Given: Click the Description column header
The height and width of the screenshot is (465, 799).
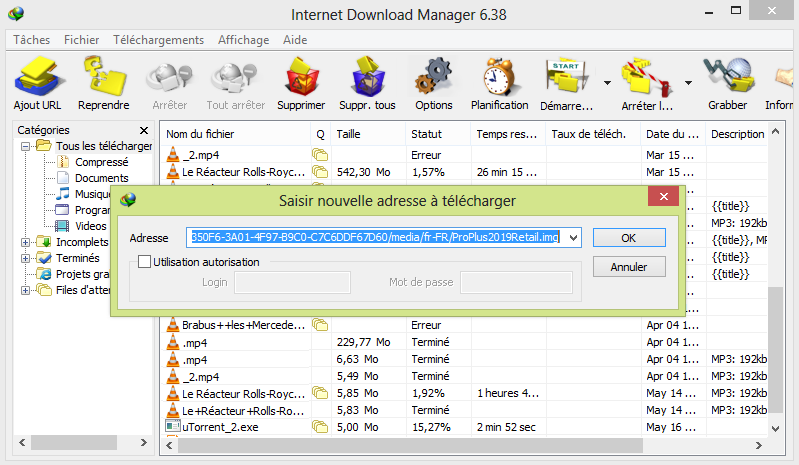Looking at the screenshot, I should [737, 134].
